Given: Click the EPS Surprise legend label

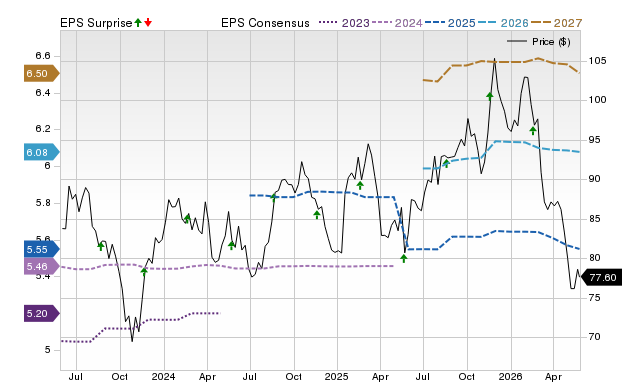Looking at the screenshot, I should coord(96,23).
